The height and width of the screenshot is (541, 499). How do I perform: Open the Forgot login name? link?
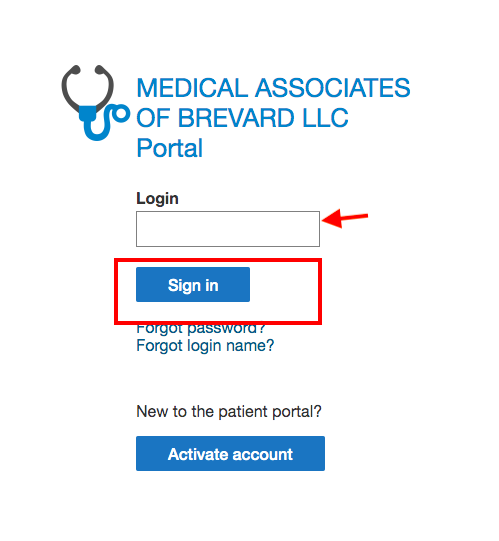pos(205,345)
